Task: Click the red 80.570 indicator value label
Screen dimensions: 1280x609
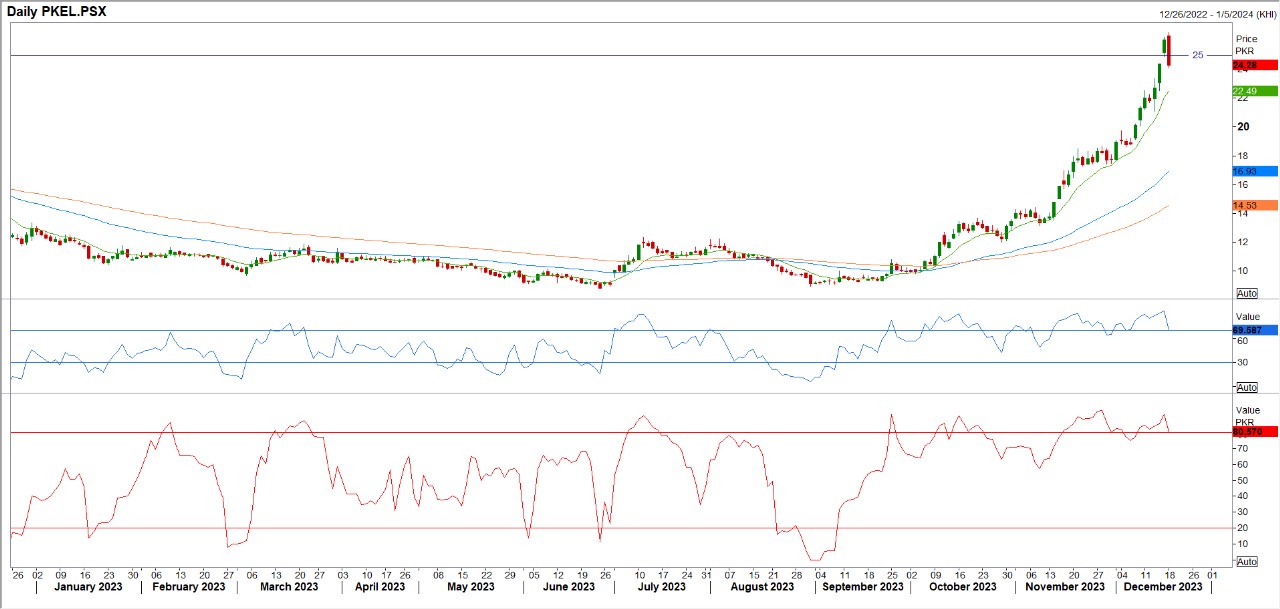Action: pyautogui.click(x=1254, y=432)
